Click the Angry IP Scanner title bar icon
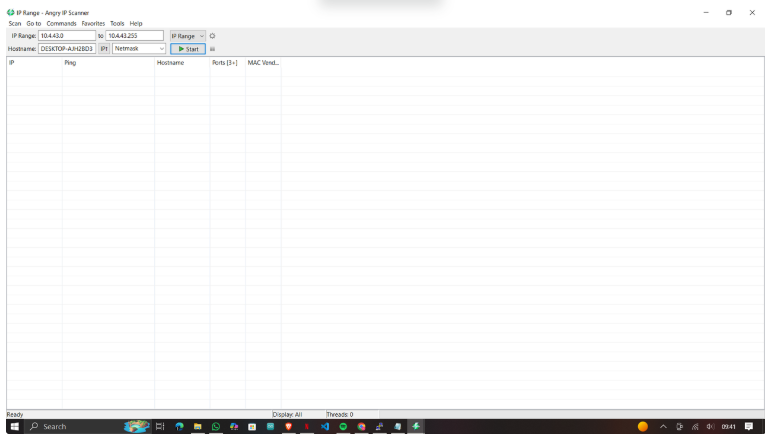This screenshot has height=438, width=774. (10, 13)
